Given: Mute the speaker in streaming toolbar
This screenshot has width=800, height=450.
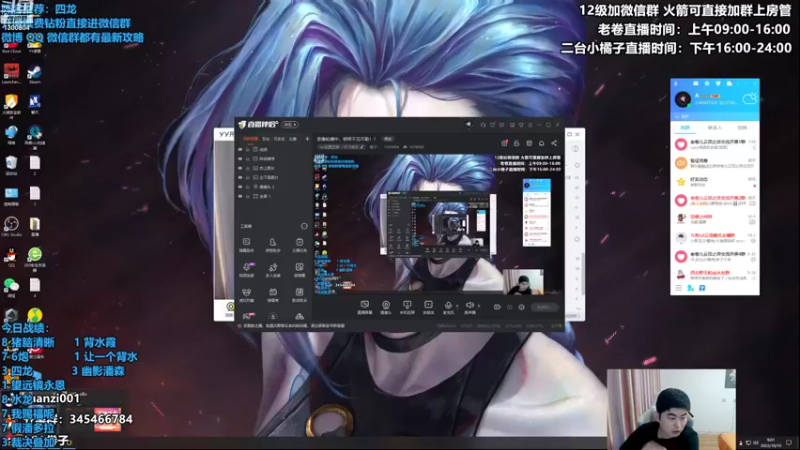Looking at the screenshot, I should tap(469, 307).
